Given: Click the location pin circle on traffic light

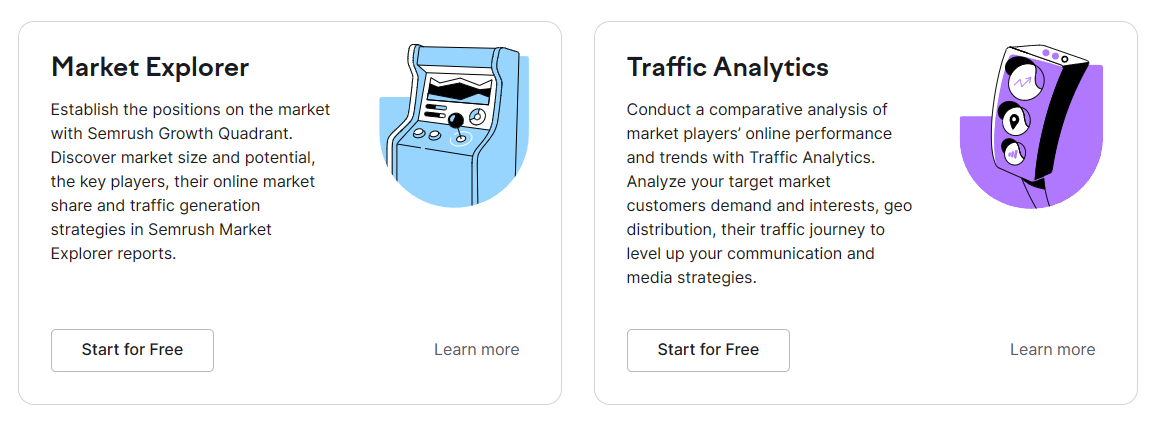Looking at the screenshot, I should tap(1016, 122).
